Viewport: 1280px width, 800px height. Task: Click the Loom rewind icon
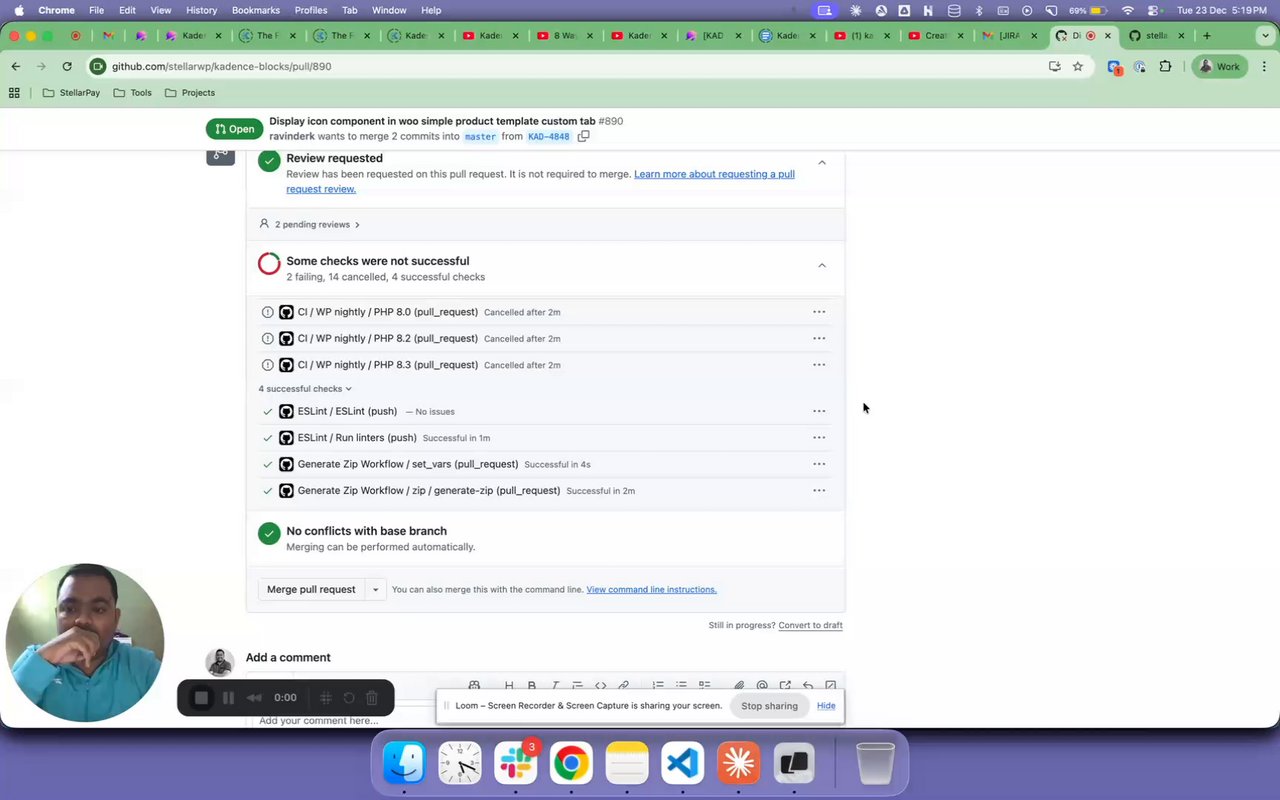point(254,698)
